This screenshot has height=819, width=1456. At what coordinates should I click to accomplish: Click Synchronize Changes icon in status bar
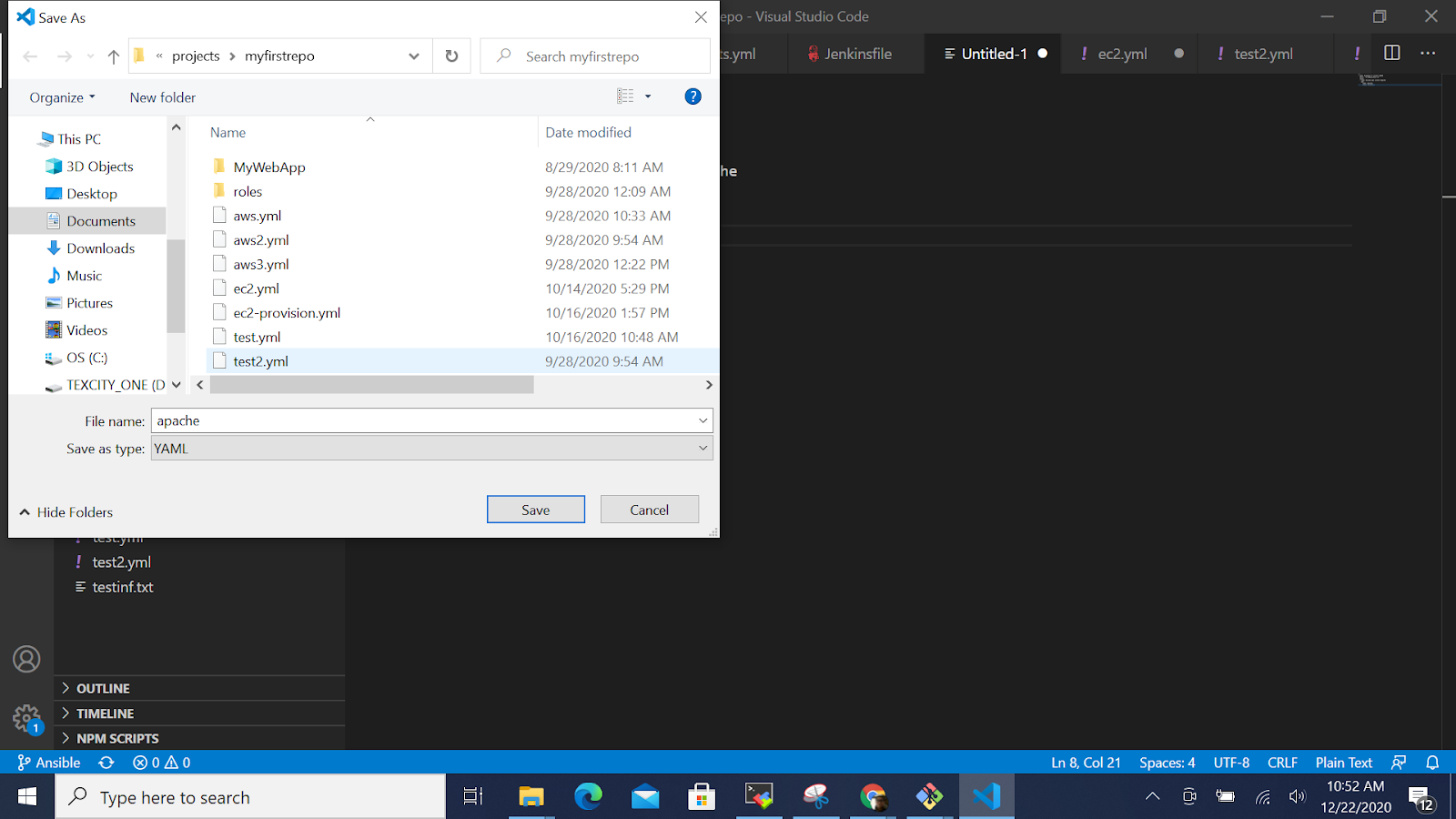click(x=106, y=763)
